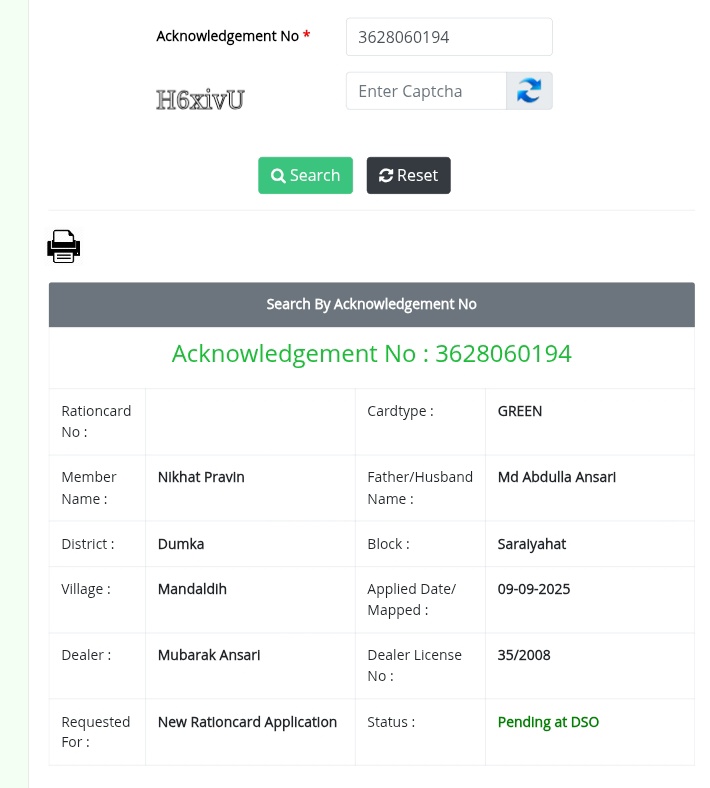Select New Rationcard Application text
710x788 pixels.
[x=247, y=722]
